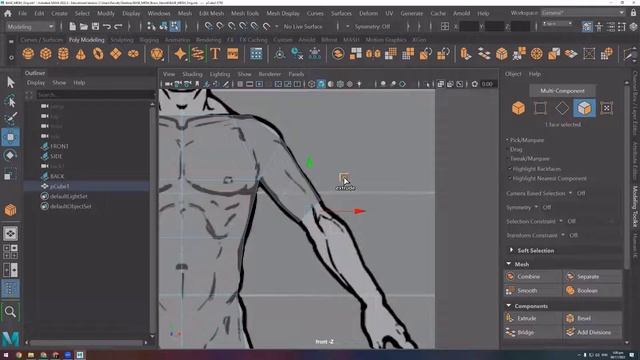Viewport: 640px width, 360px height.
Task: Open the Mesh Tools menu
Action: pos(245,13)
